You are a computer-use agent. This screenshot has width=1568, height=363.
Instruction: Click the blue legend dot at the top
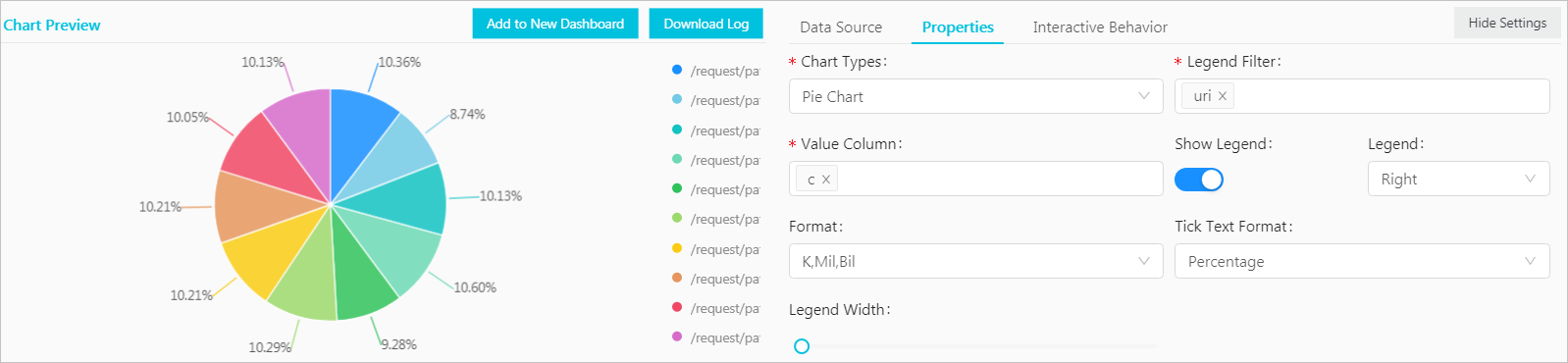(677, 70)
